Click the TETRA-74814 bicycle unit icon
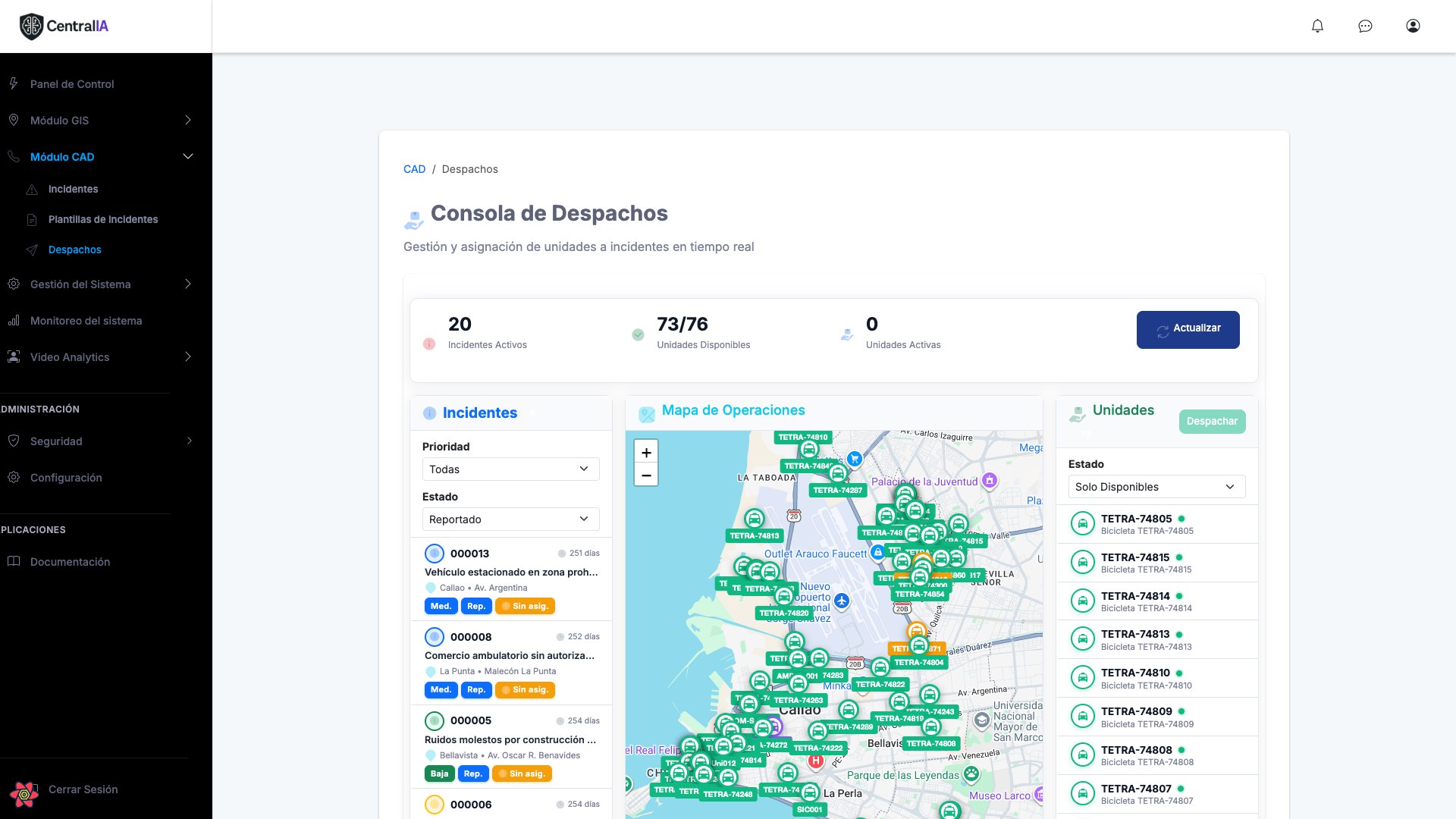This screenshot has width=1456, height=819. click(x=1082, y=601)
